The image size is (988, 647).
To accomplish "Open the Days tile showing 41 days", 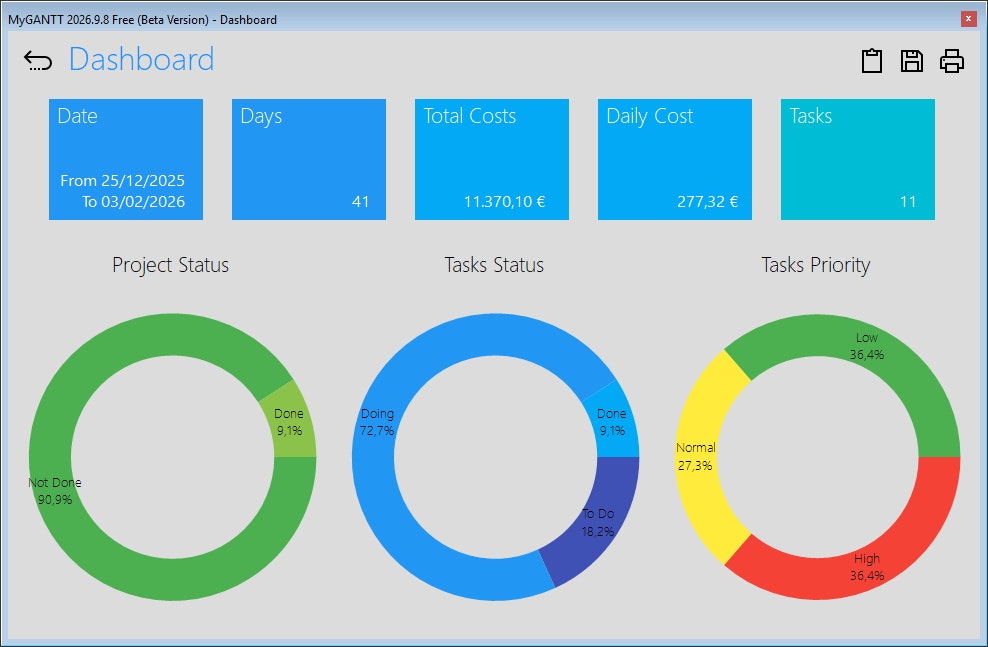I will 308,159.
